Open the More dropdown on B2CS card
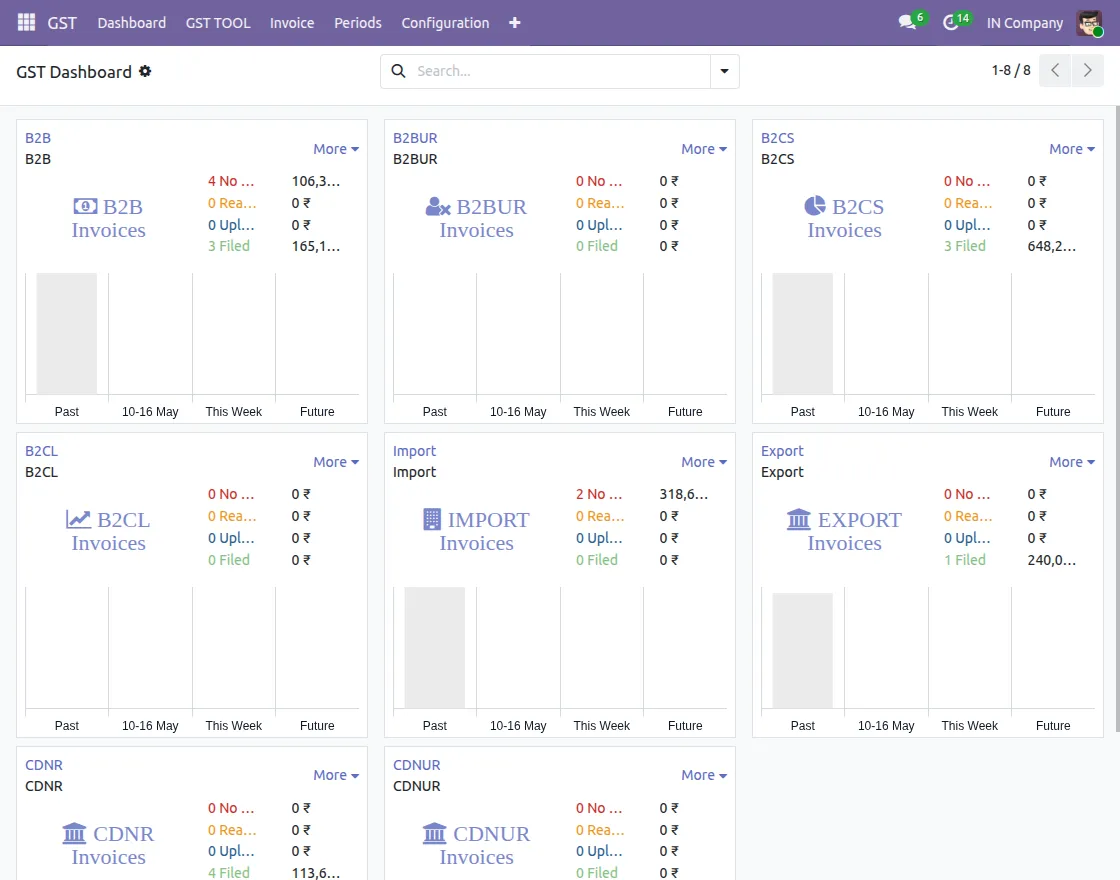The width and height of the screenshot is (1120, 880). pyautogui.click(x=1071, y=149)
